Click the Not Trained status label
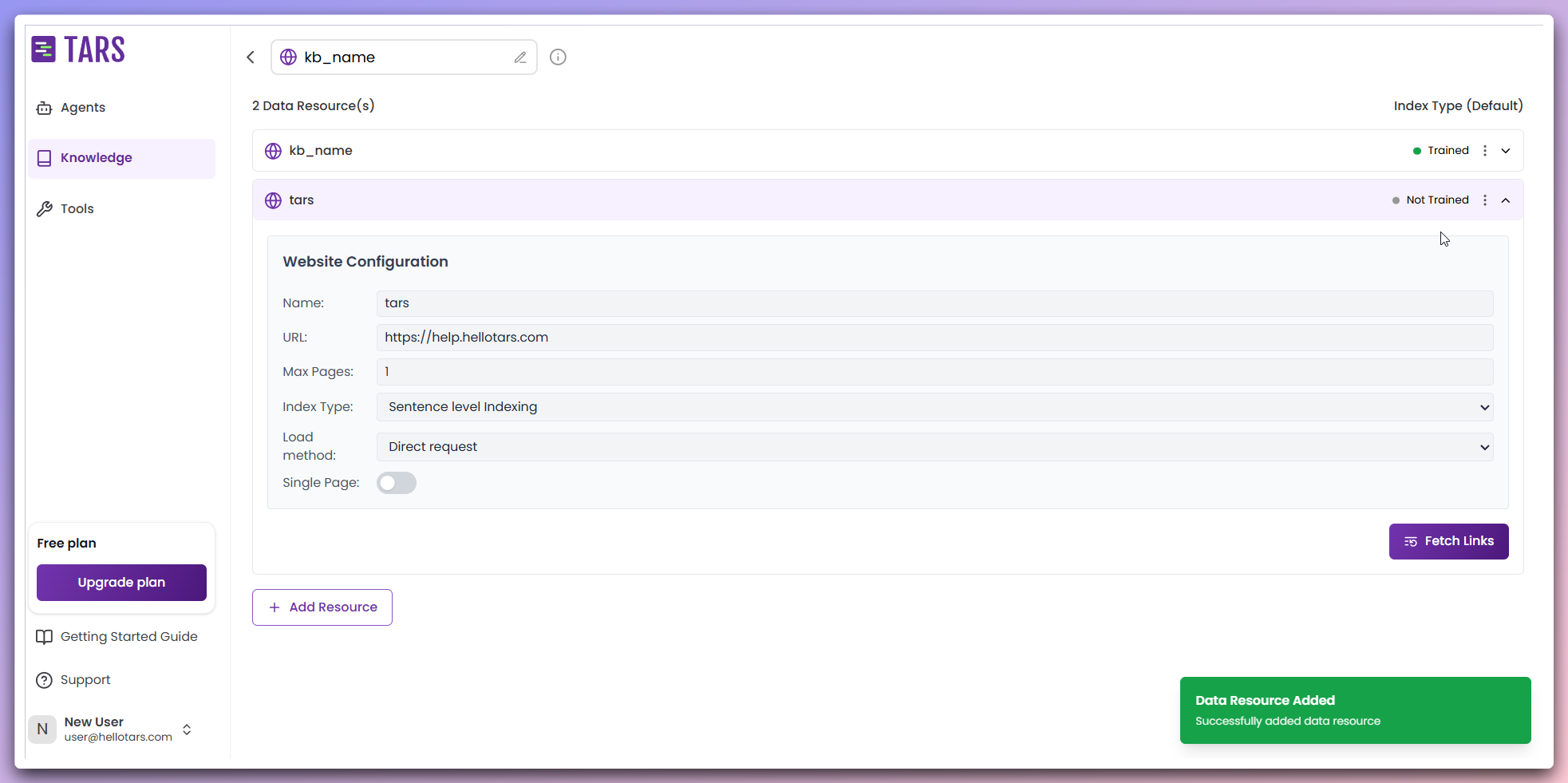Image resolution: width=1568 pixels, height=783 pixels. (1437, 200)
